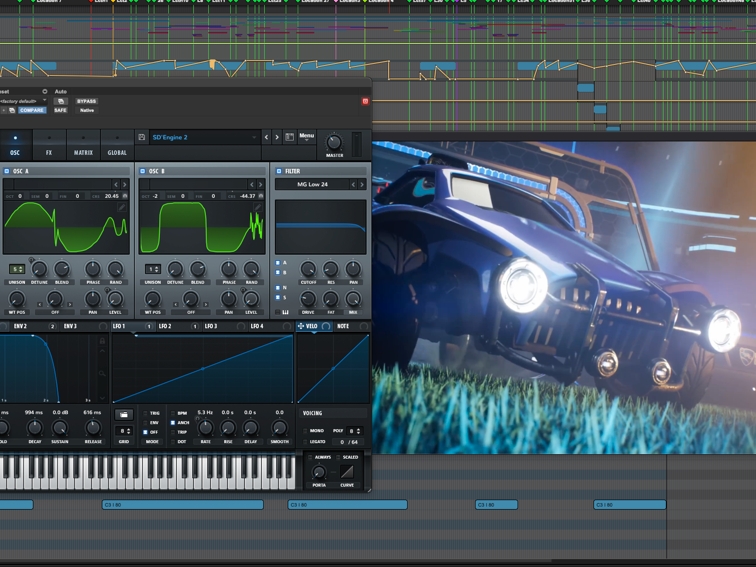This screenshot has height=567, width=756.
Task: Open the SD'Engine 2 preset dropdown
Action: (204, 137)
